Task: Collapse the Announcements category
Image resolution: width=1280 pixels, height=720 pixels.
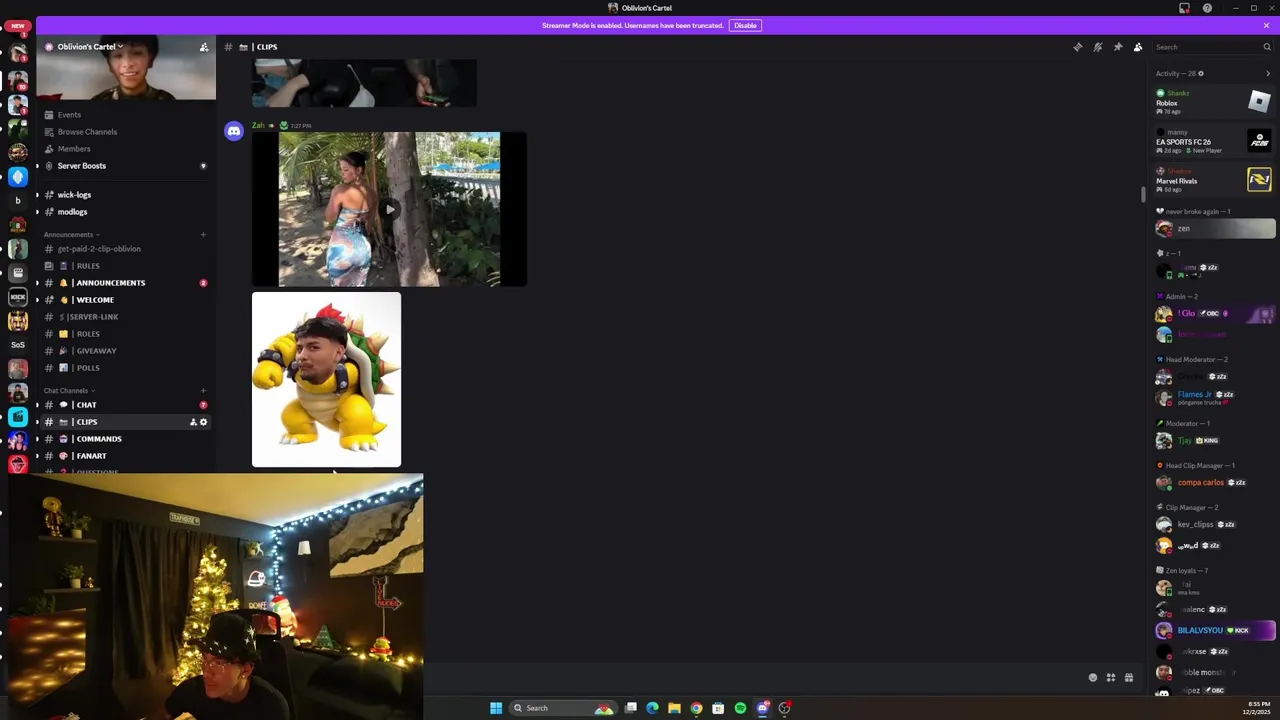Action: click(69, 235)
